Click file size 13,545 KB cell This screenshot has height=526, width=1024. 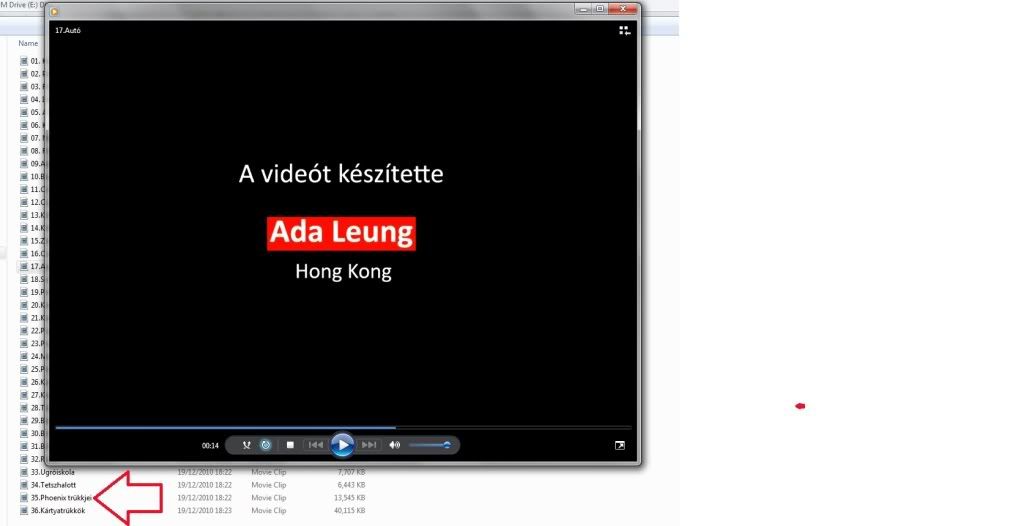[349, 498]
